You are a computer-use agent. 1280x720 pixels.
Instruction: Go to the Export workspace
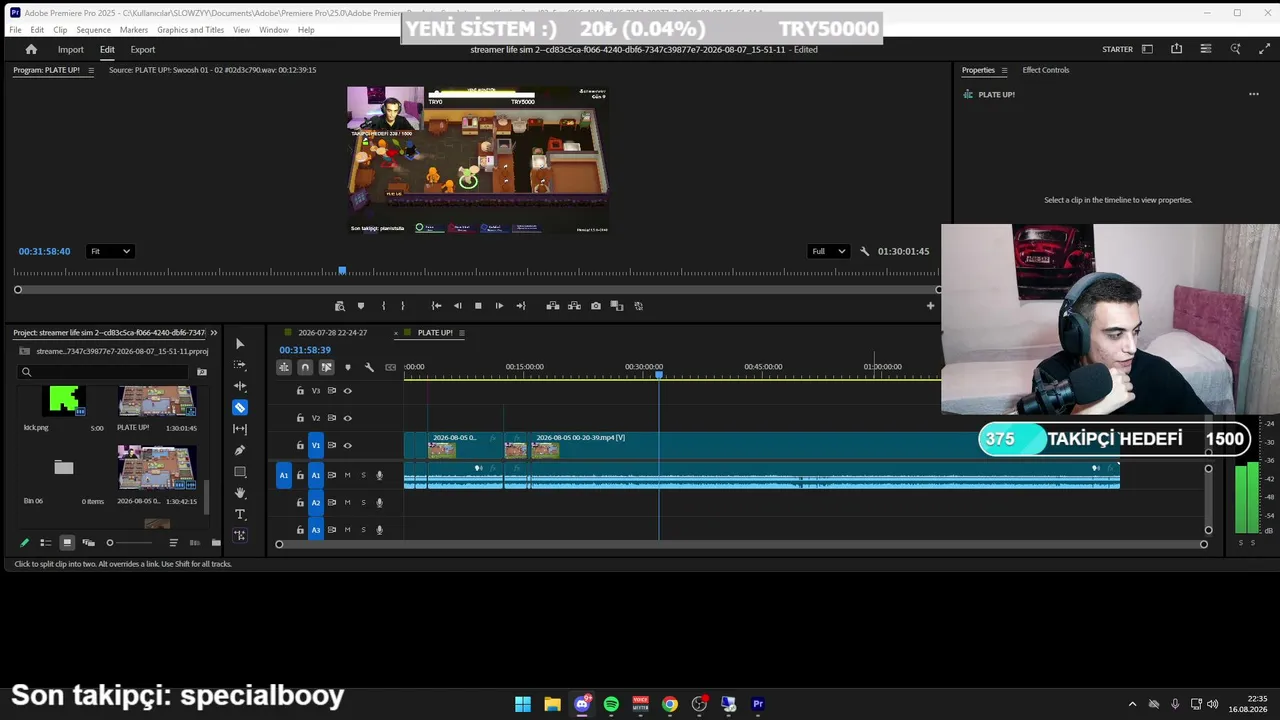(x=143, y=49)
